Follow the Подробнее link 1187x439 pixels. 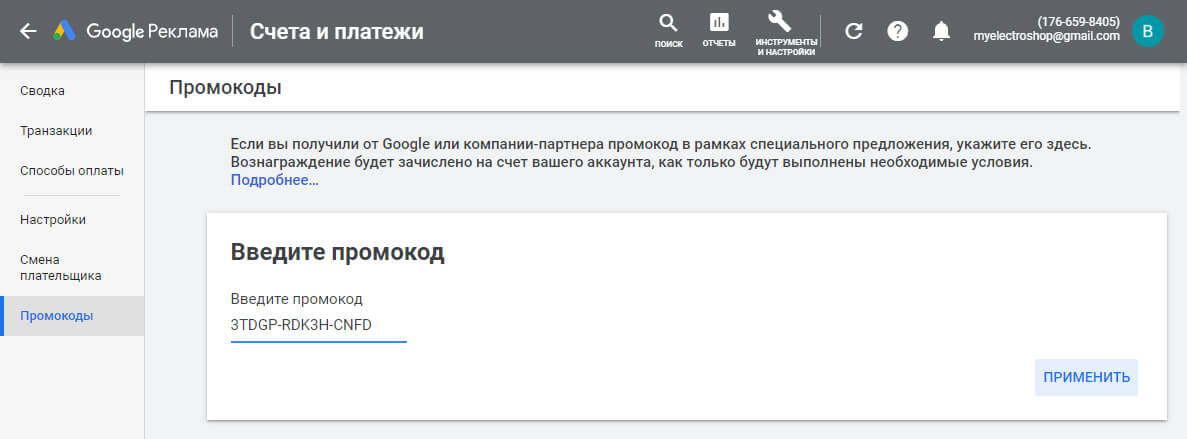pyautogui.click(x=274, y=181)
